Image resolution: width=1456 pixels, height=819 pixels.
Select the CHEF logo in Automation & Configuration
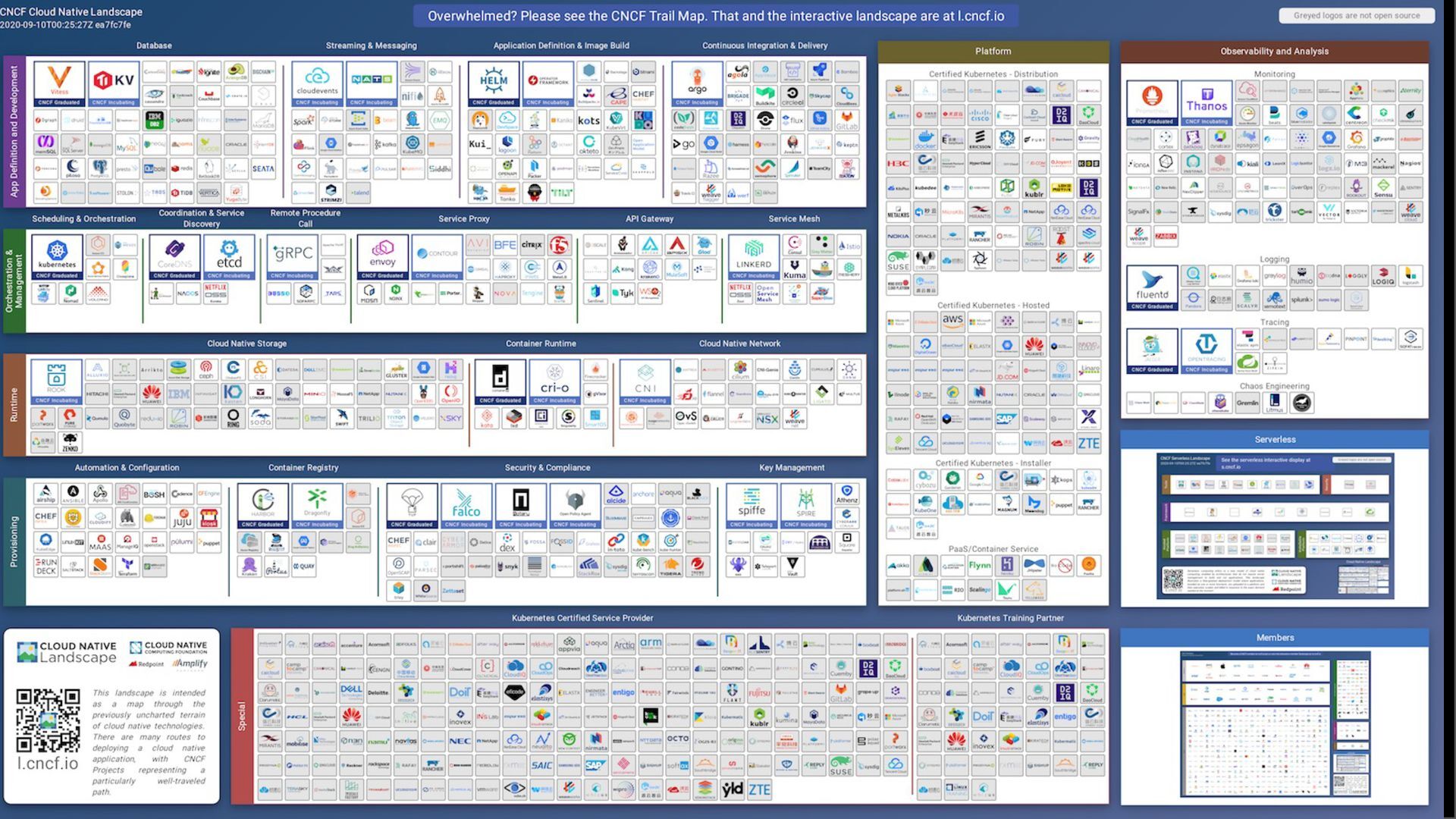click(45, 517)
